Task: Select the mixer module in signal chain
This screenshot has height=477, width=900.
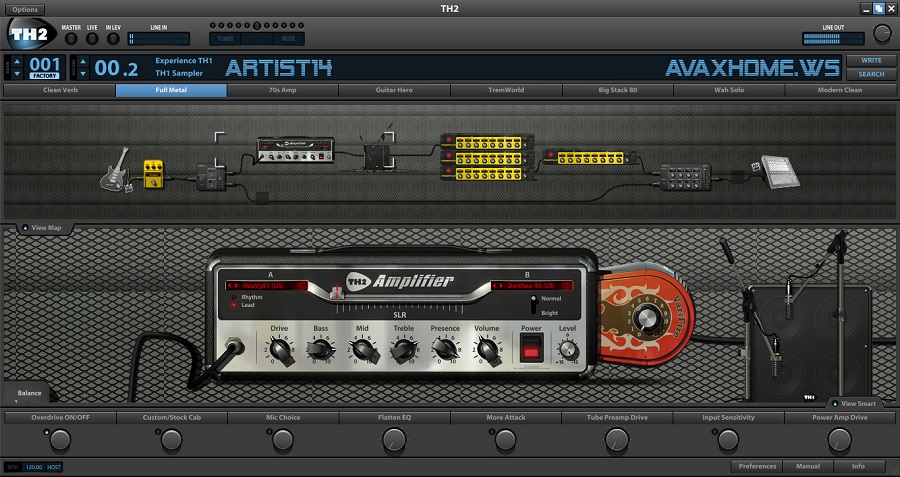Action: click(x=685, y=177)
